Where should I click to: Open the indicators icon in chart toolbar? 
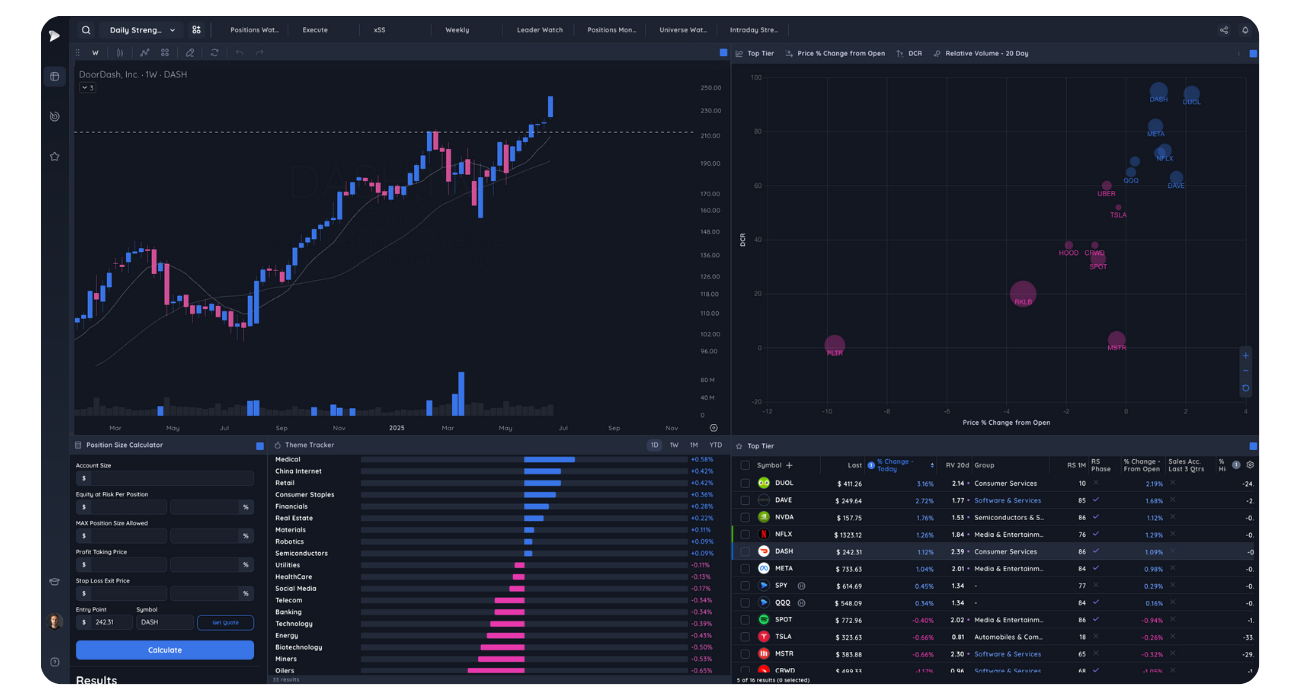point(145,53)
